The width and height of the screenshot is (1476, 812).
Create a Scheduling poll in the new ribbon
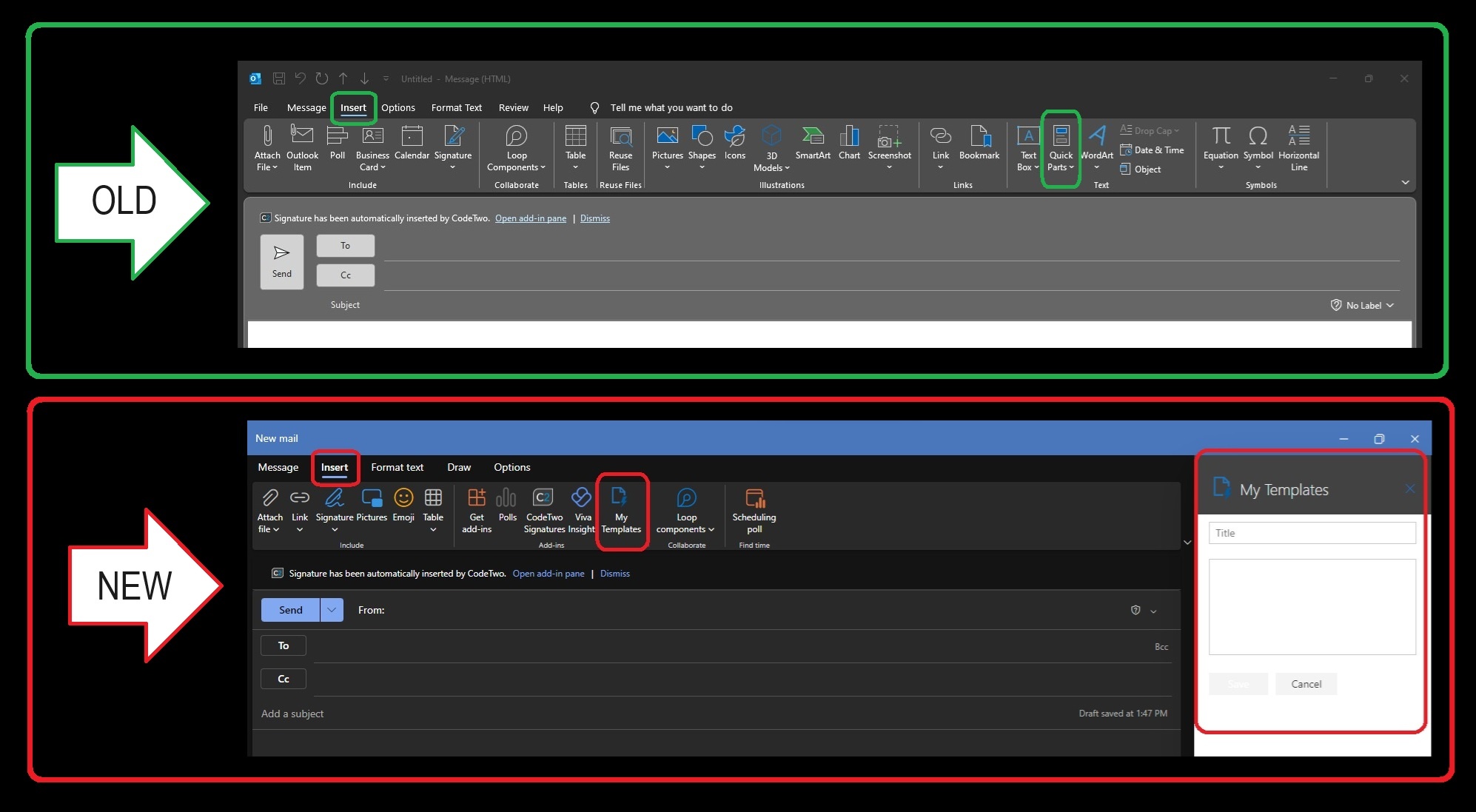tap(754, 511)
